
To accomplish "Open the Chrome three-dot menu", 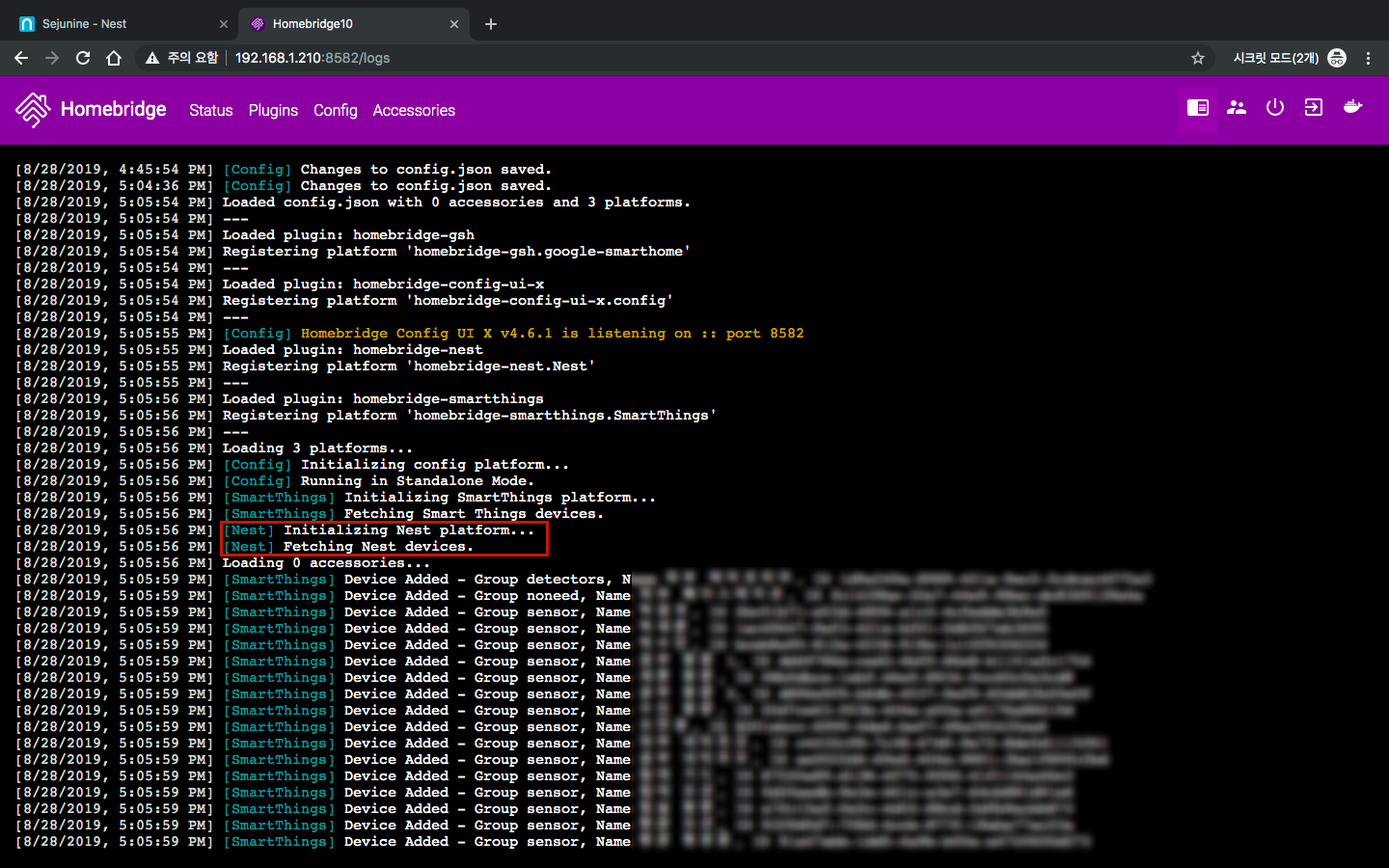I will 1368,58.
